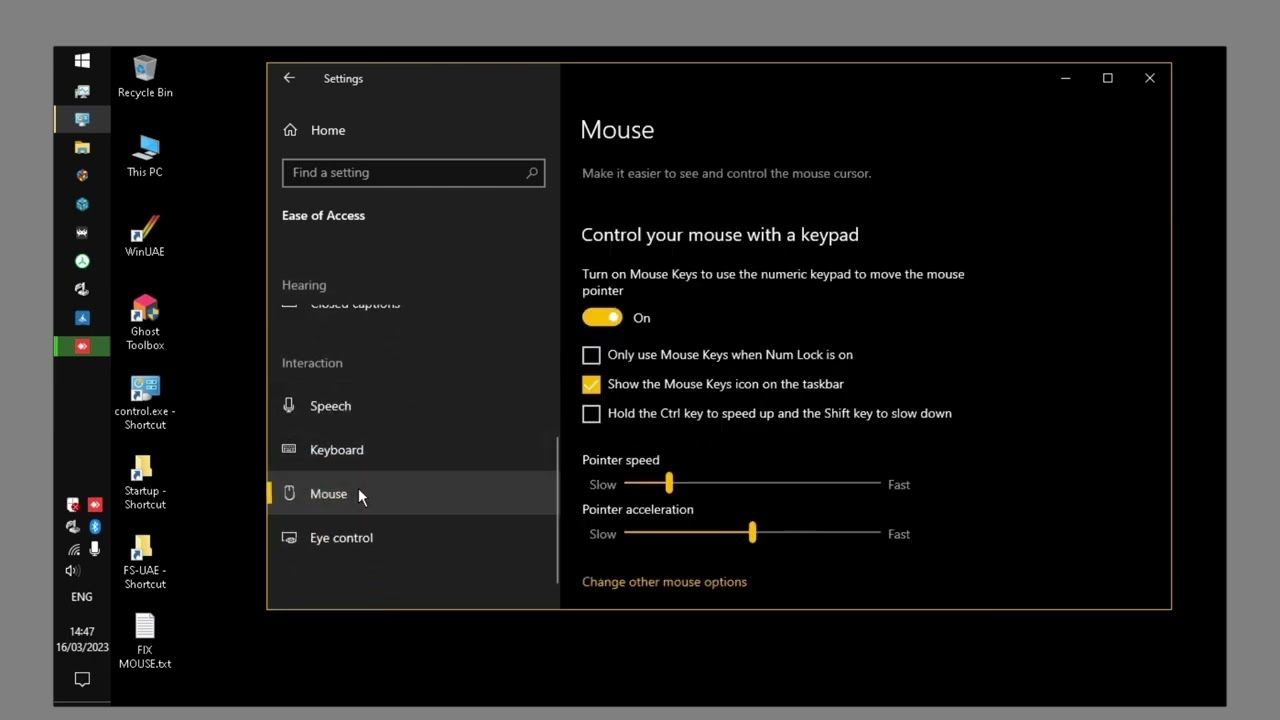Viewport: 1280px width, 720px height.
Task: Close the Settings window
Action: (x=1150, y=78)
